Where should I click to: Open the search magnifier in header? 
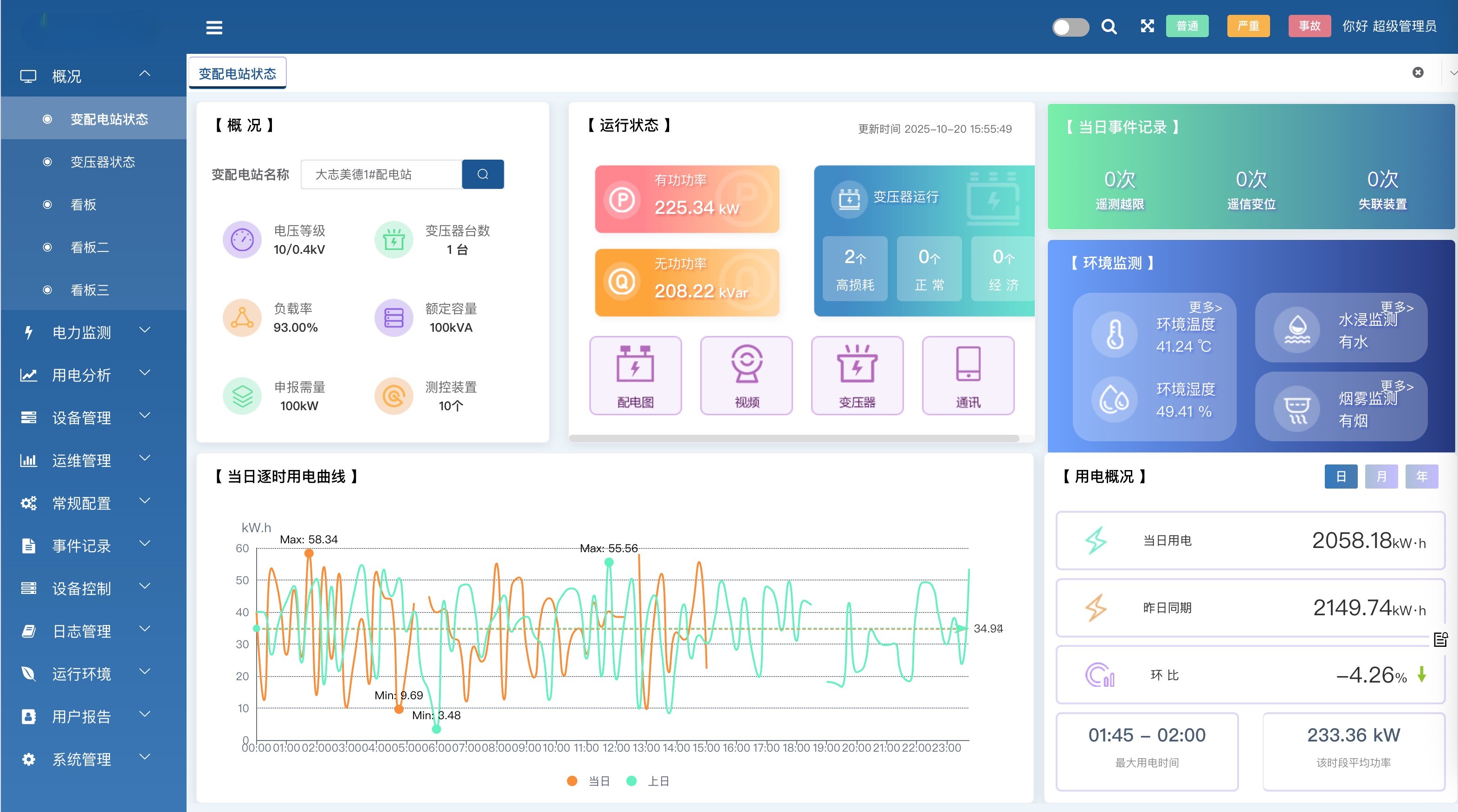tap(1109, 26)
